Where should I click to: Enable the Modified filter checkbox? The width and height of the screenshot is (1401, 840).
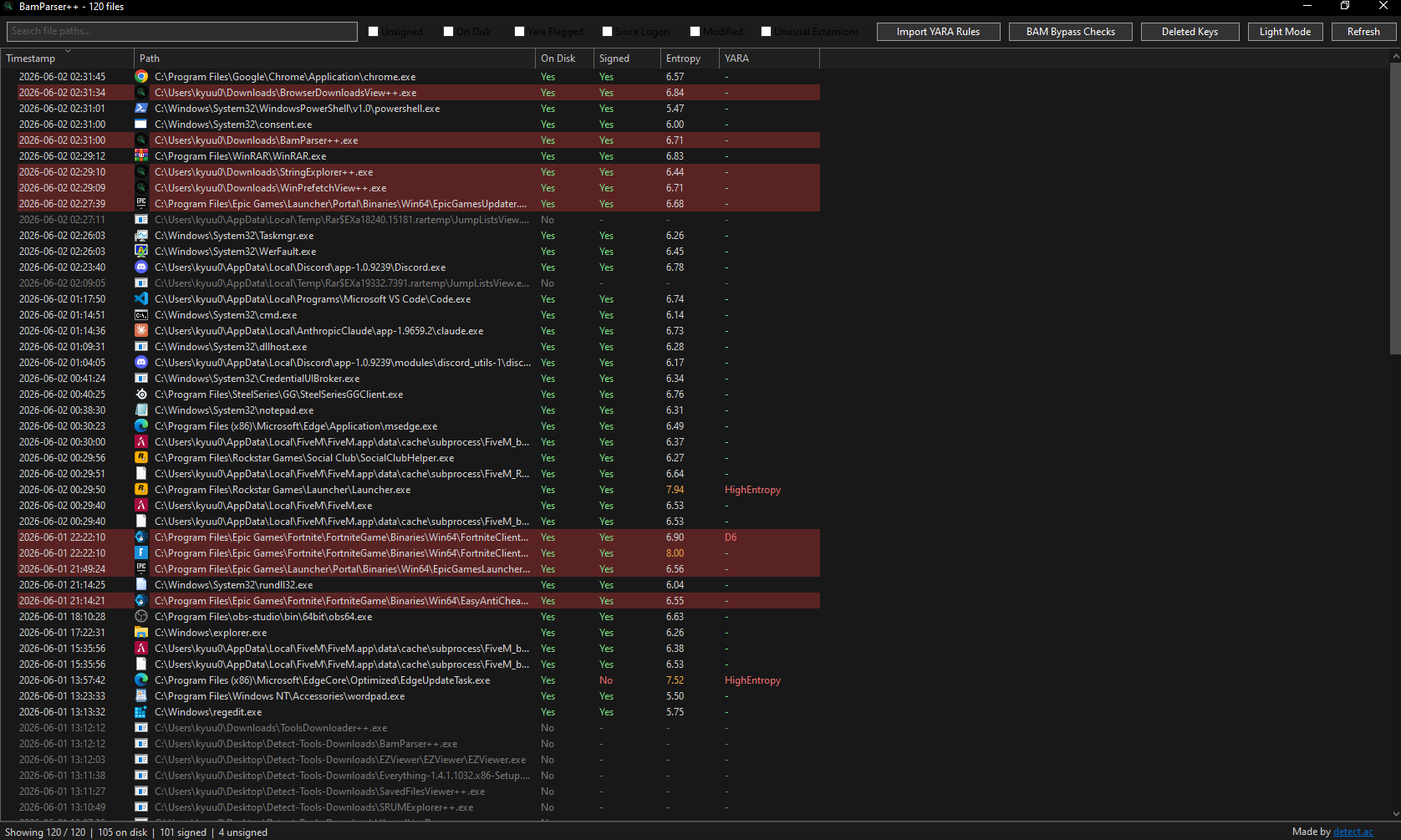695,32
